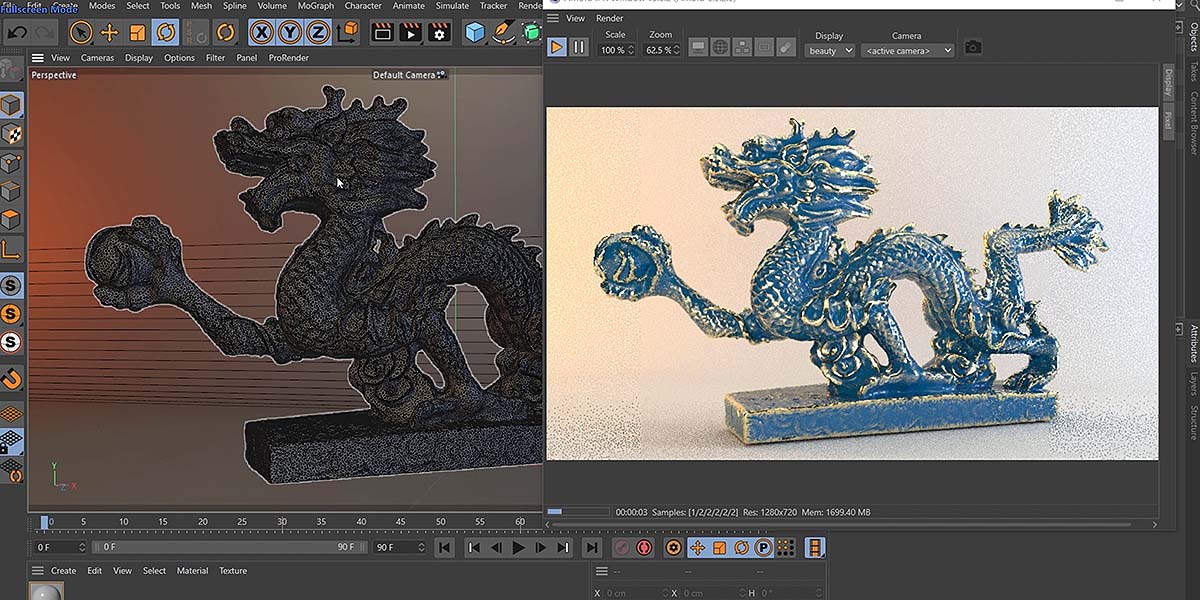Screen dimensions: 1200x600
Task: Open the Modes menu
Action: (x=102, y=6)
